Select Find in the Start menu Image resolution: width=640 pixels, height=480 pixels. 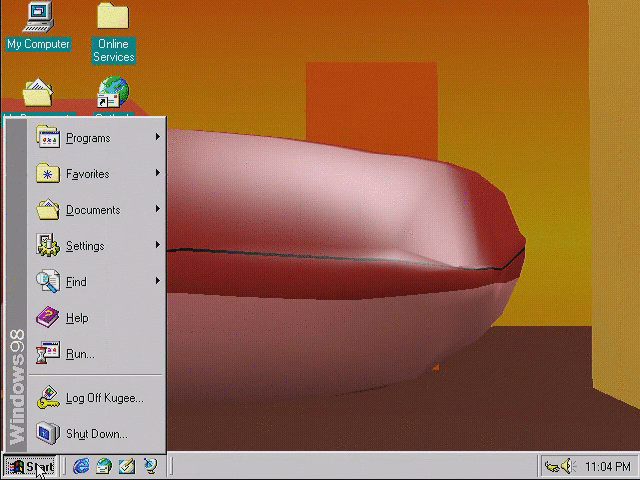click(97, 281)
